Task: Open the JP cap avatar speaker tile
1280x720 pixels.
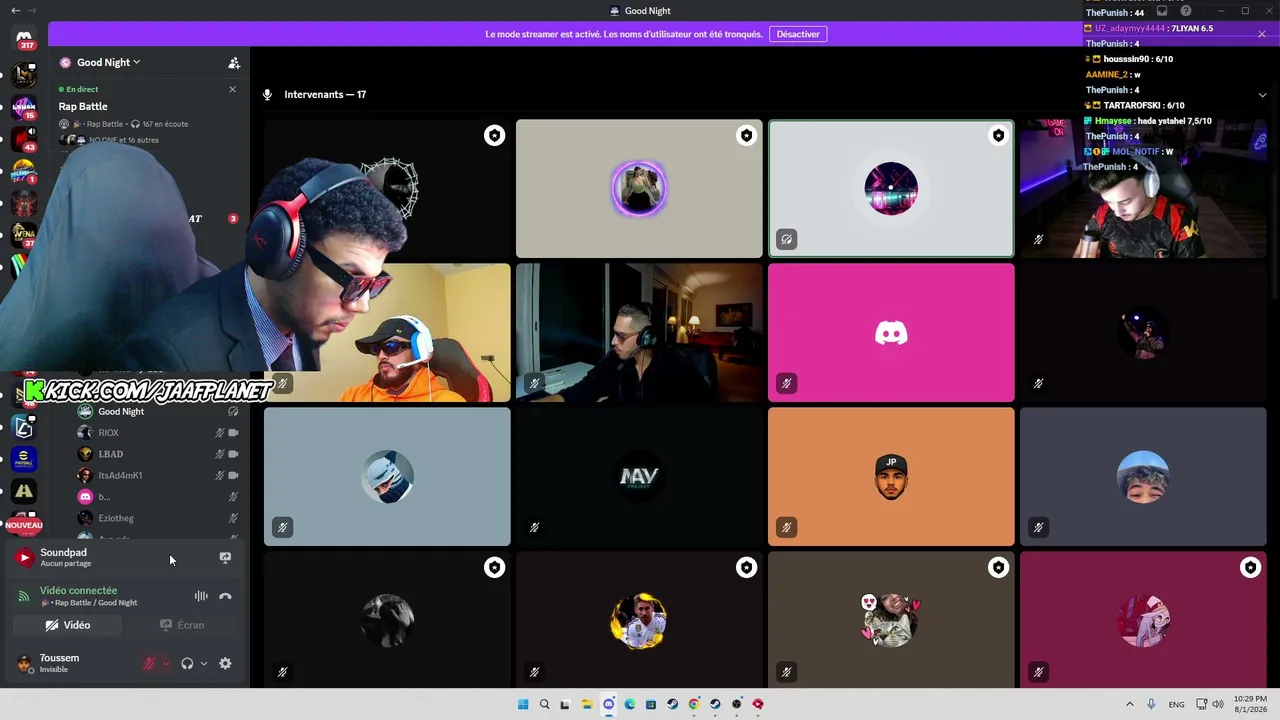Action: [891, 477]
